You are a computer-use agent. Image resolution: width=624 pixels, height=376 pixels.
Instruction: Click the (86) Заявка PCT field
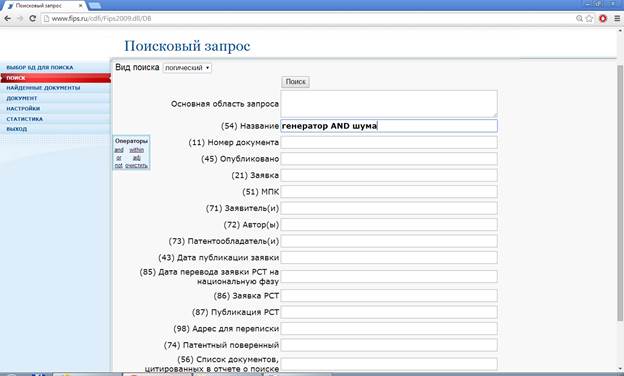pos(389,296)
